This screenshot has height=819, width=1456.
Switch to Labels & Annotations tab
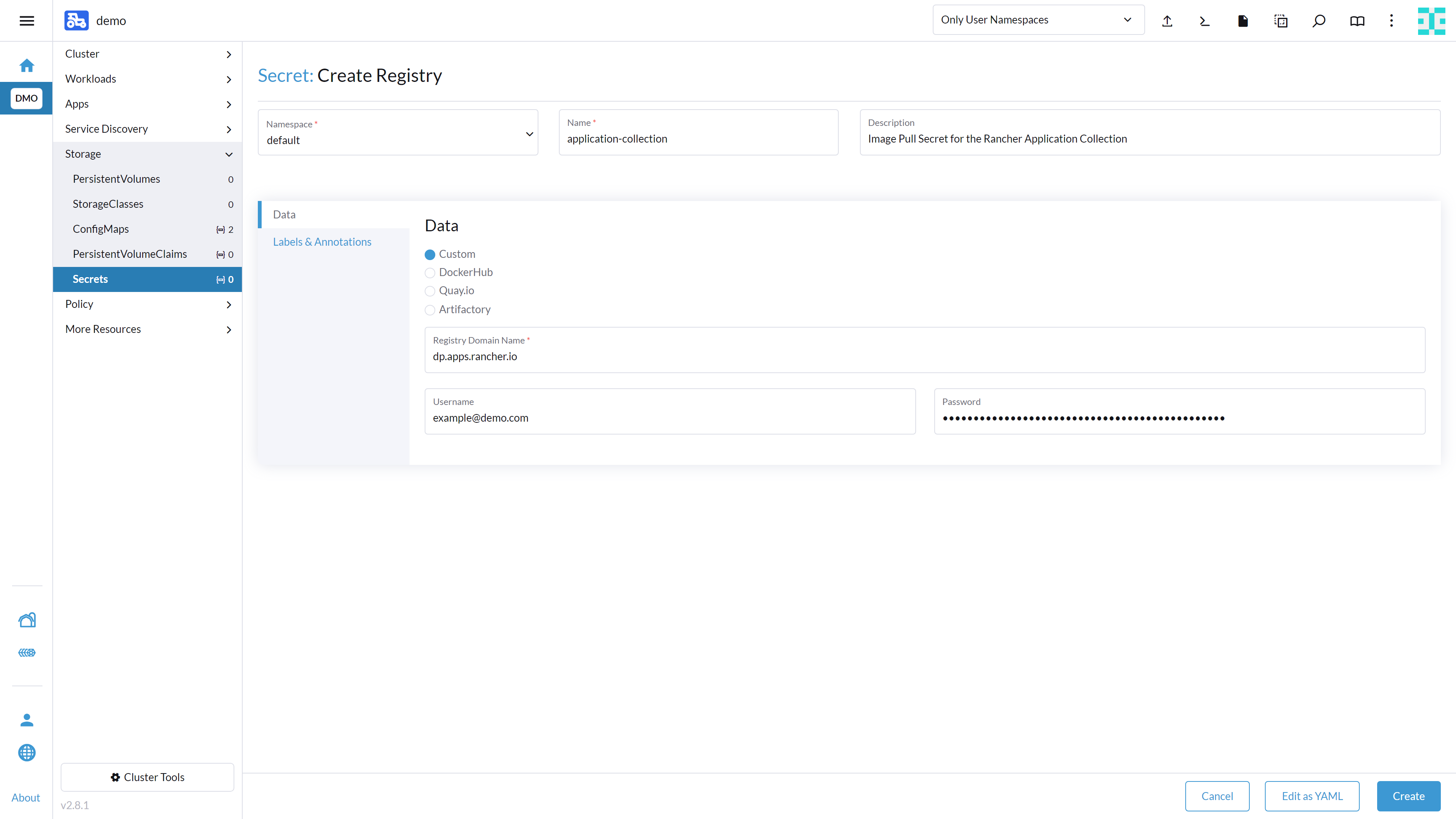click(x=322, y=242)
